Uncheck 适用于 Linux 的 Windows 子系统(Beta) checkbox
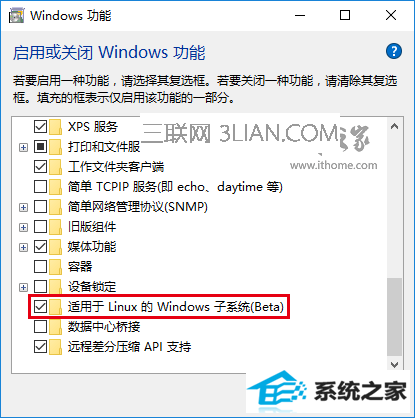This screenshot has width=415, height=418. point(40,307)
